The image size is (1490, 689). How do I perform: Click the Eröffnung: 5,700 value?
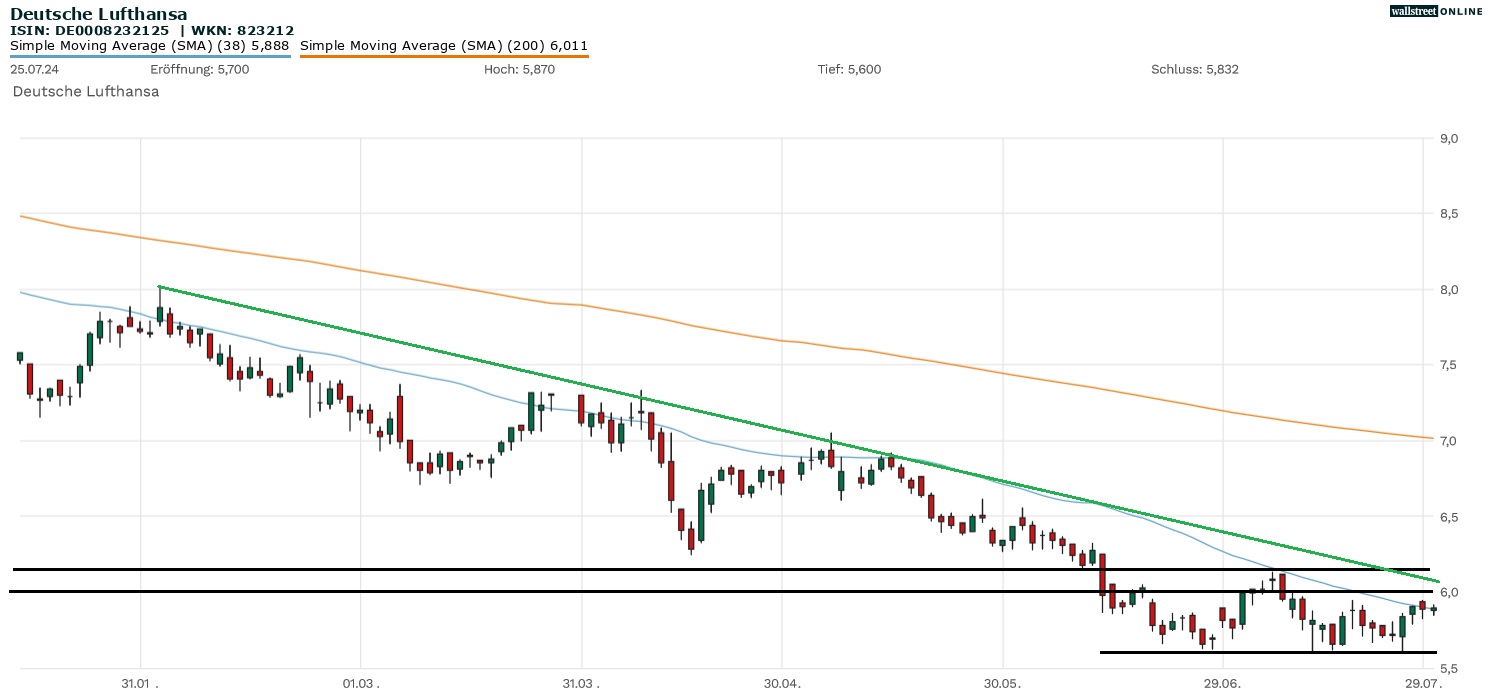click(199, 69)
